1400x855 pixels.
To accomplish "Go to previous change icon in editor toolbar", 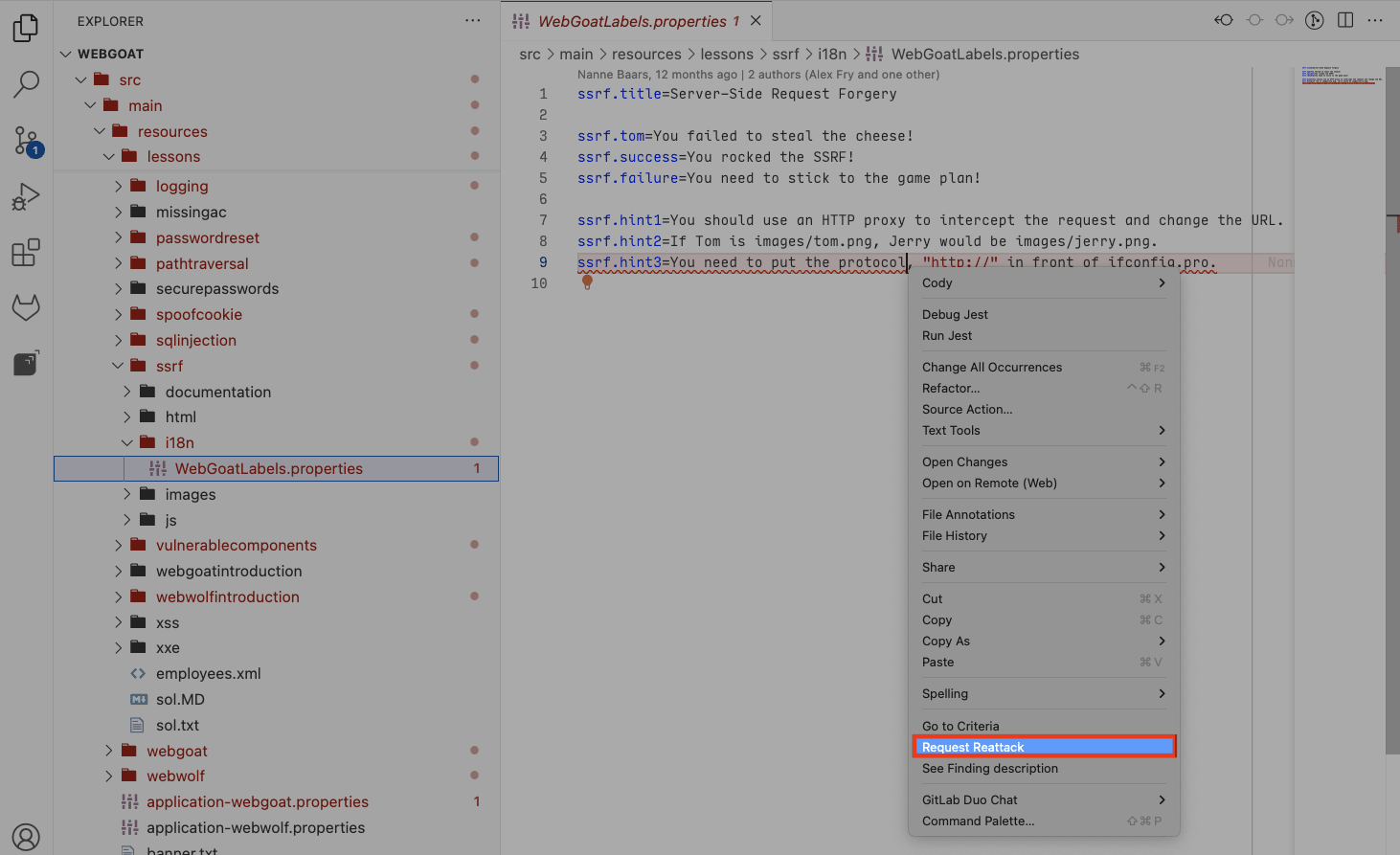I will [1224, 20].
